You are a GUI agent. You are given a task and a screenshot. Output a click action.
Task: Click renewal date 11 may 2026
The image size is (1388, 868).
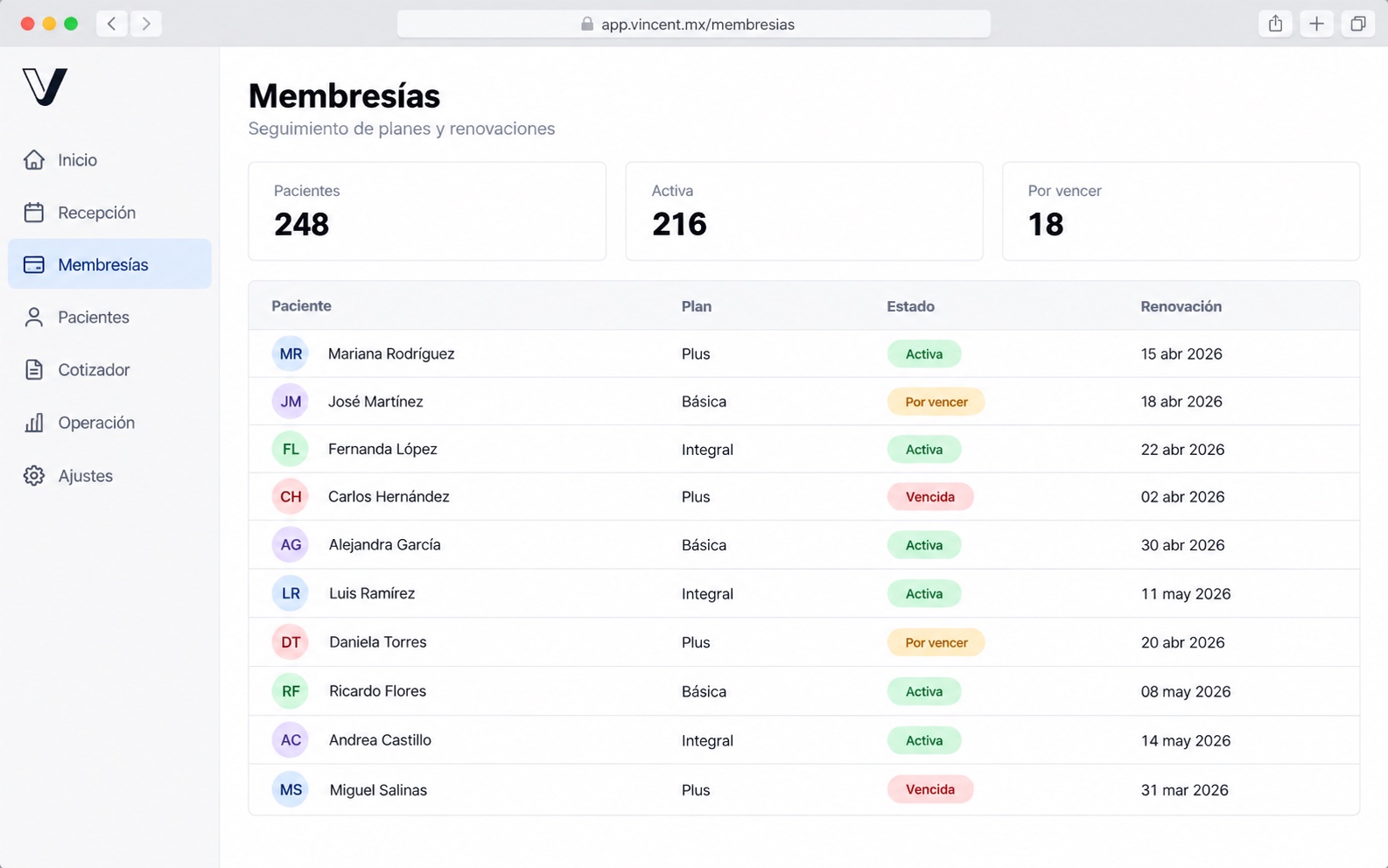[1186, 593]
